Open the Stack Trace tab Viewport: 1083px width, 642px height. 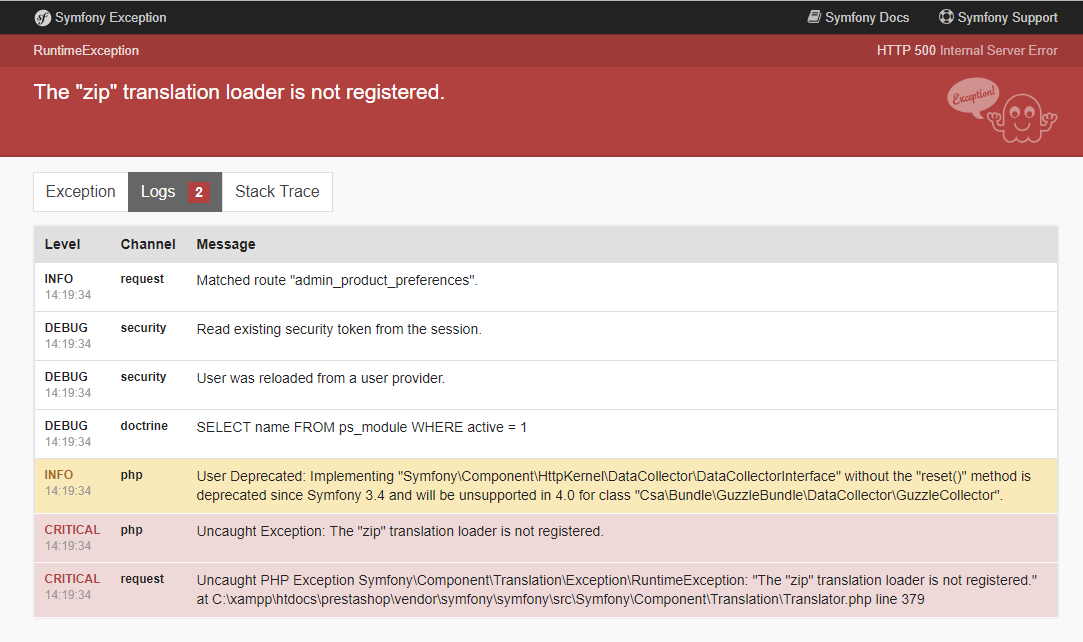click(x=277, y=192)
